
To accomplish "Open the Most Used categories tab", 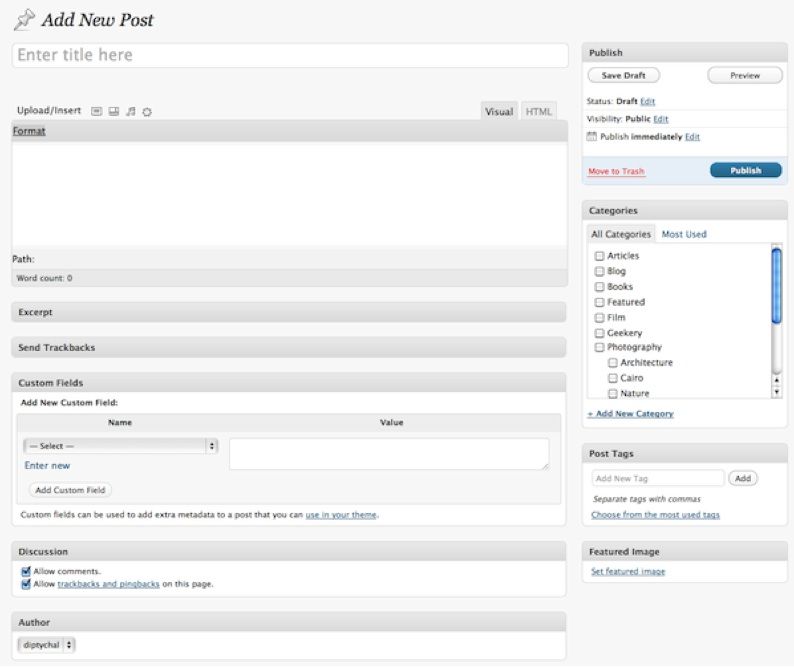I will (x=684, y=234).
